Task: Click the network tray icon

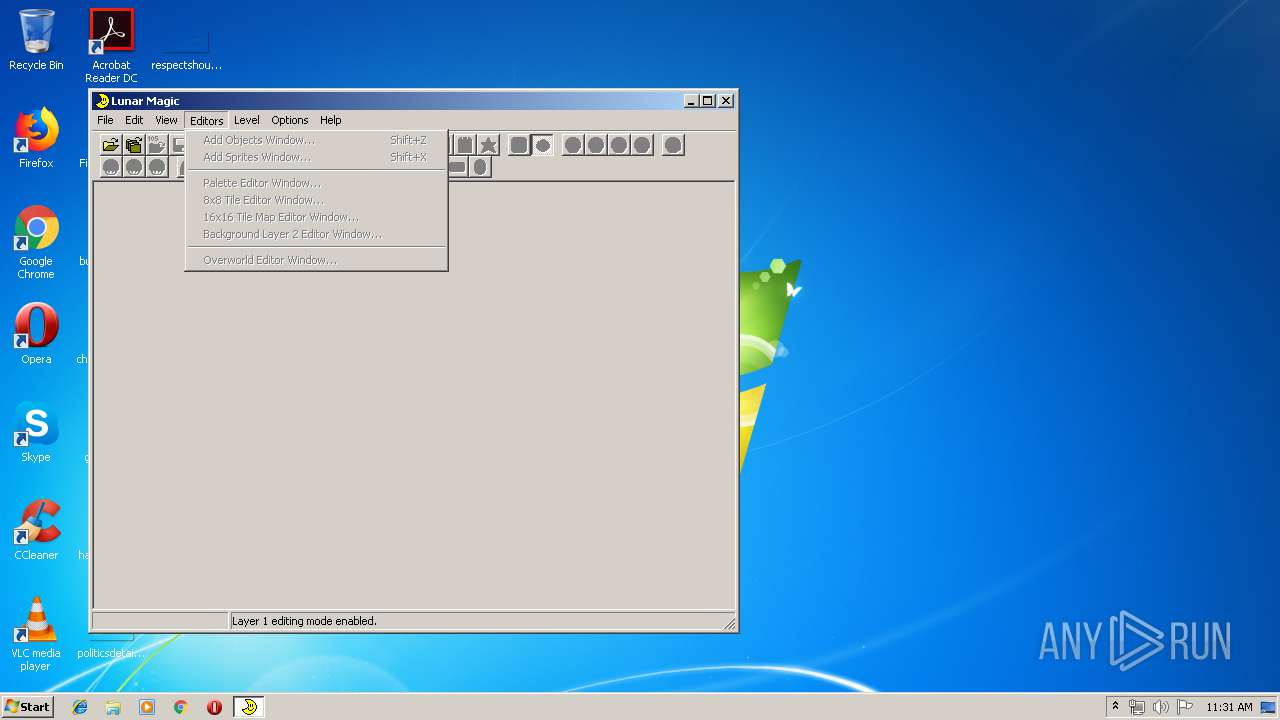Action: (1137, 707)
